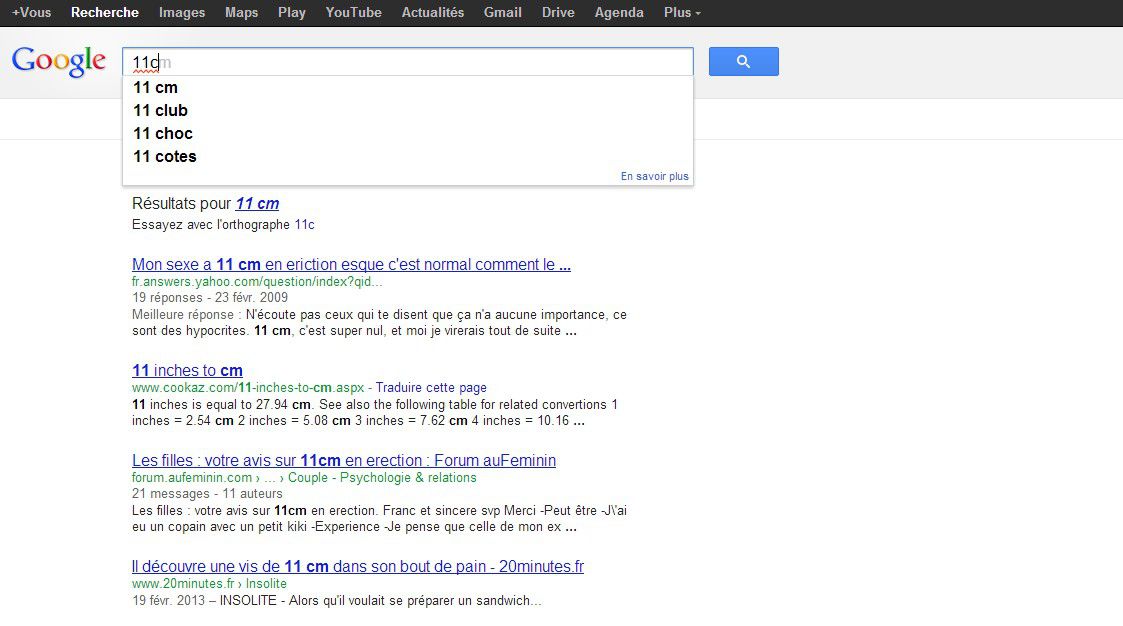Pick the "11 cotes" suggestion from the list
1123x626 pixels.
tap(164, 156)
